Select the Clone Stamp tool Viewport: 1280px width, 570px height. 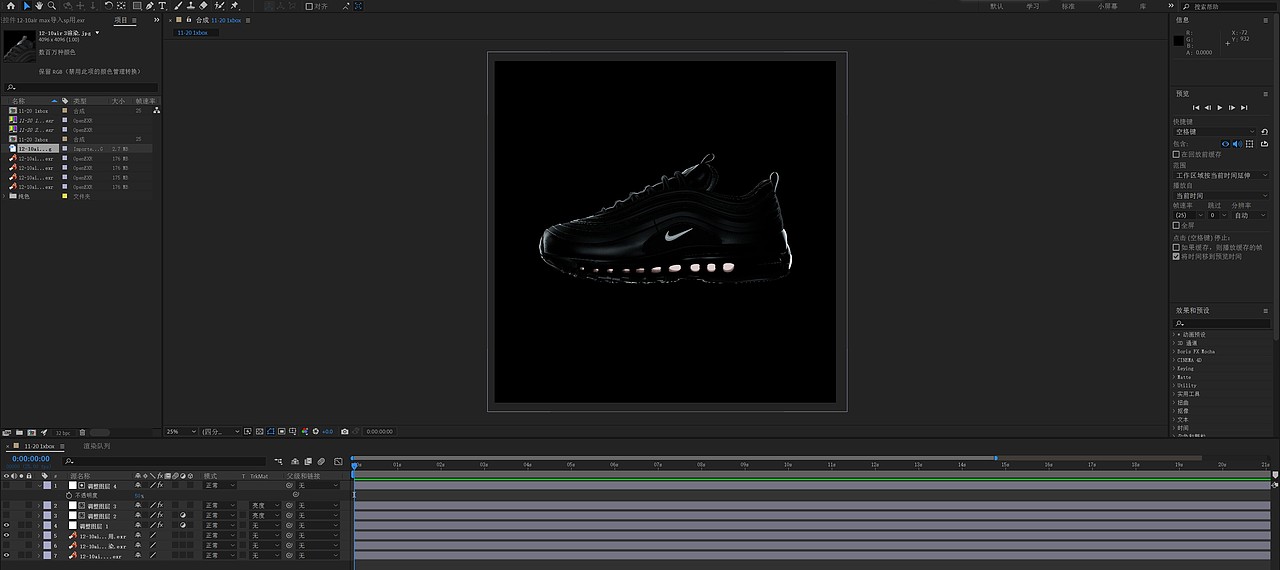[x=191, y=6]
